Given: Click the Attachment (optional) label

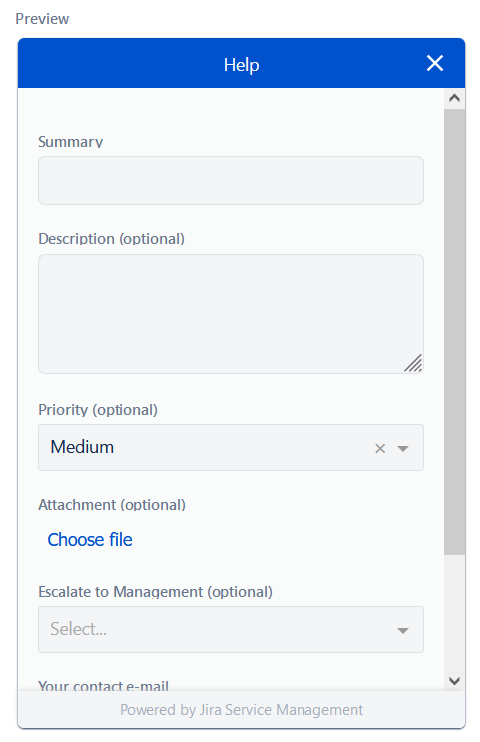Looking at the screenshot, I should (112, 504).
